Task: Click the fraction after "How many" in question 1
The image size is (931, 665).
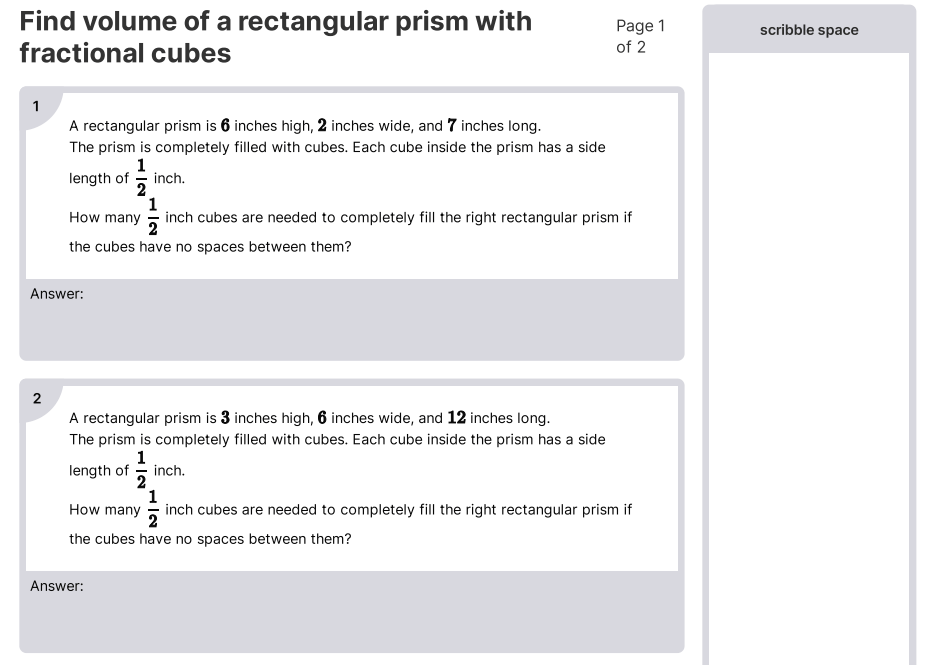Action: tap(153, 216)
